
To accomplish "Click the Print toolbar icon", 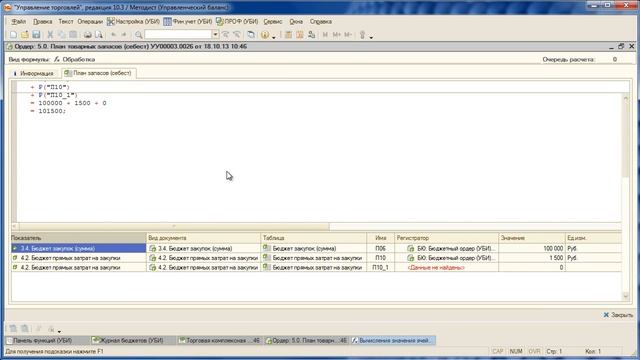I will pyautogui.click(x=87, y=35).
